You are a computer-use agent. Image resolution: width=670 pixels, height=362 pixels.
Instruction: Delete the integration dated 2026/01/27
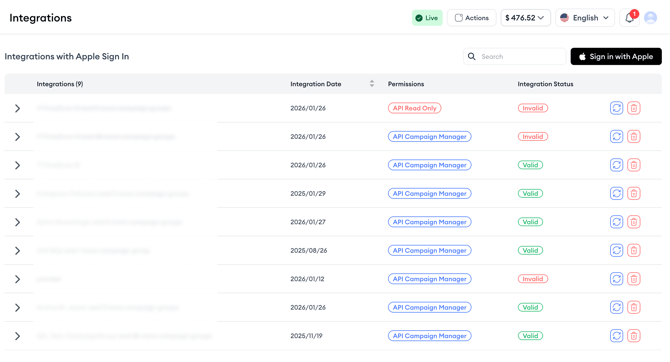click(x=634, y=222)
